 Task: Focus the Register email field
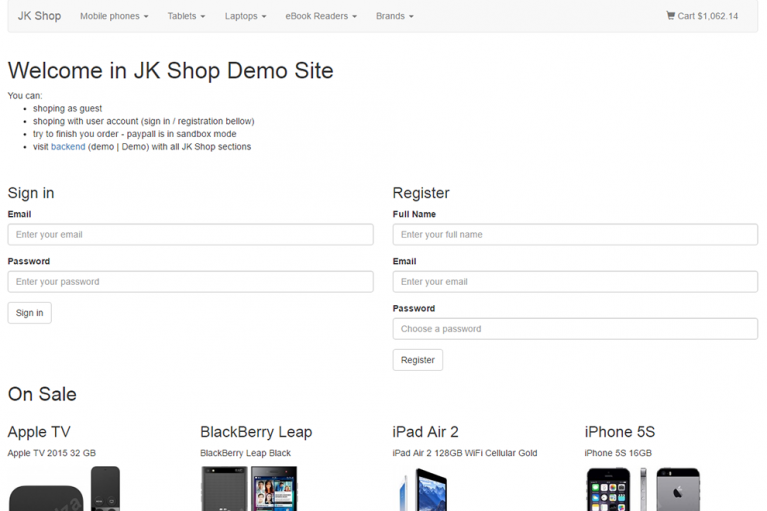(575, 282)
